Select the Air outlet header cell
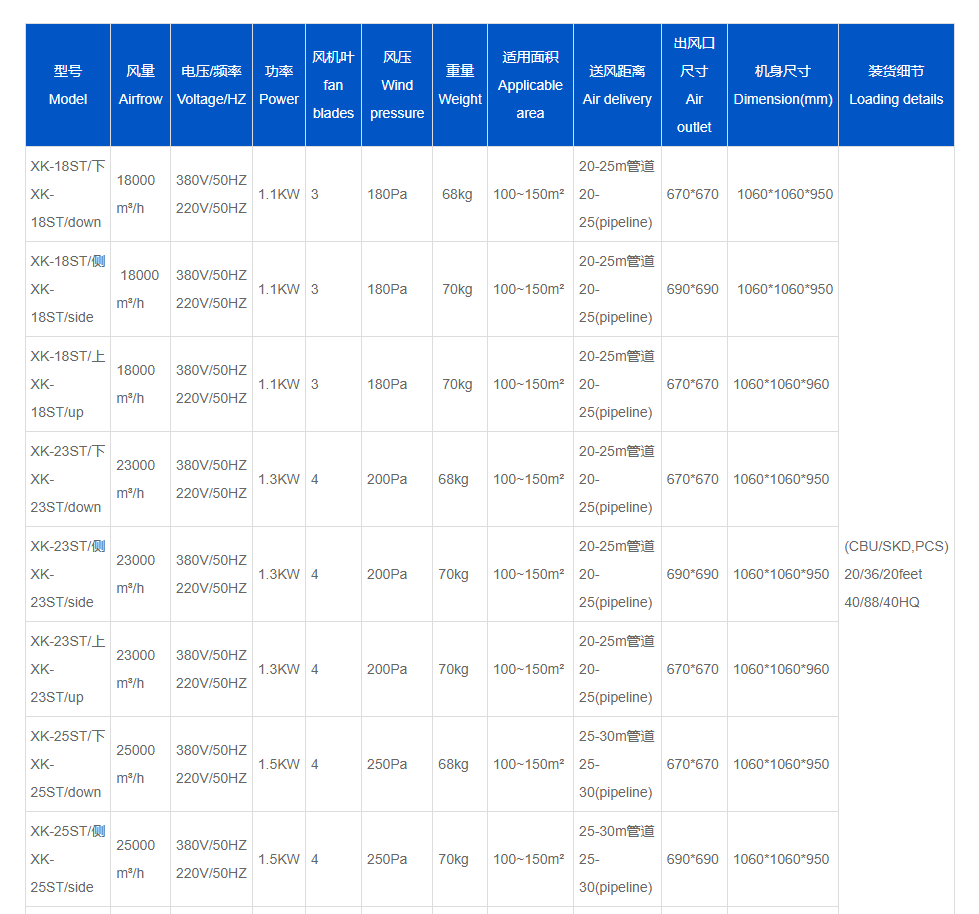Screen dimensions: 979x914 pos(694,85)
